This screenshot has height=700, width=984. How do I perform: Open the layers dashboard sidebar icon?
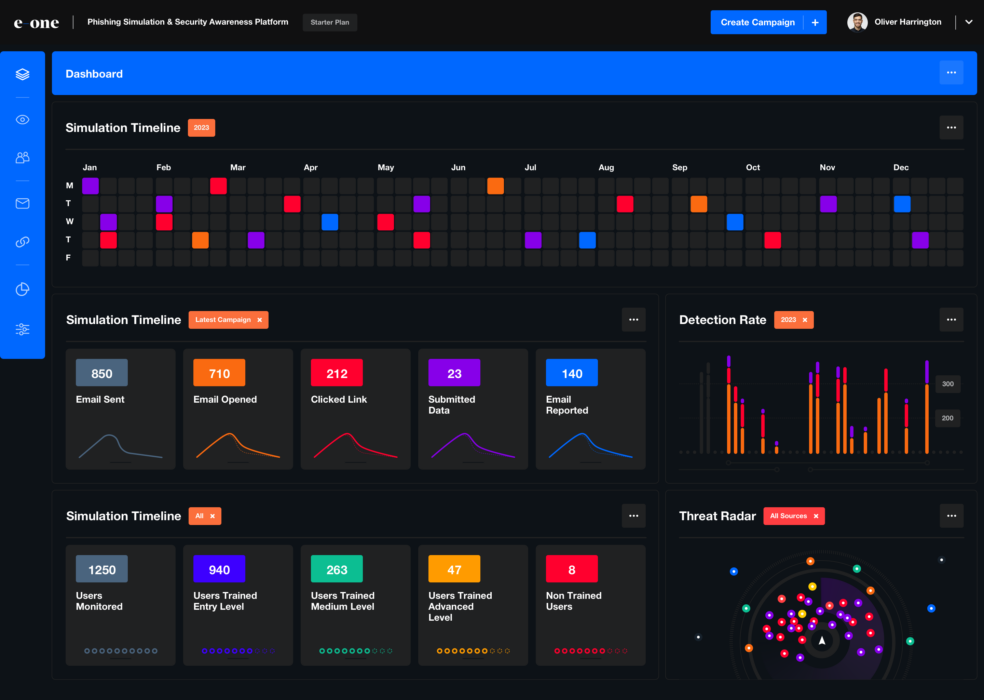(22, 74)
